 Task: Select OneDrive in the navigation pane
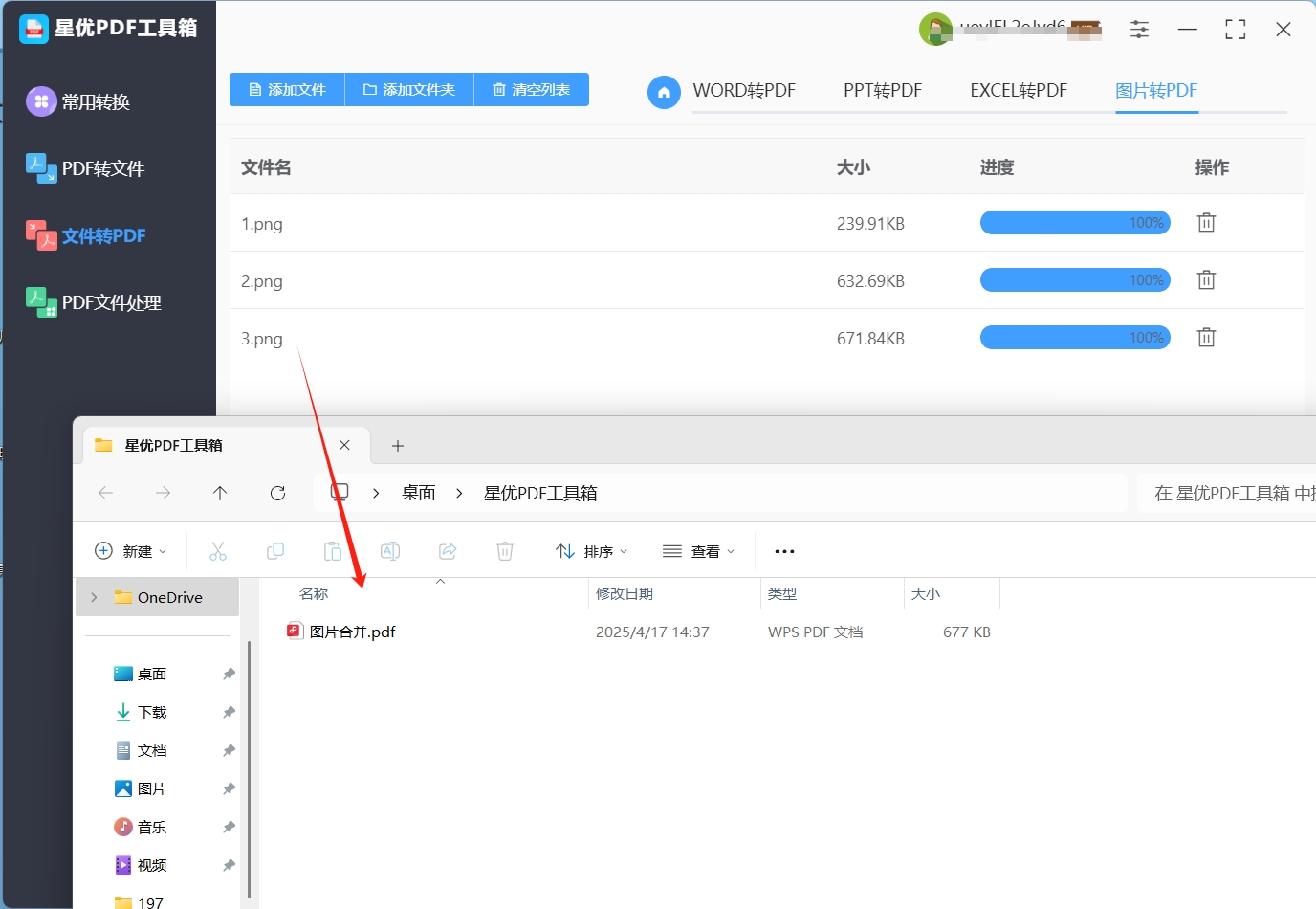click(x=158, y=597)
